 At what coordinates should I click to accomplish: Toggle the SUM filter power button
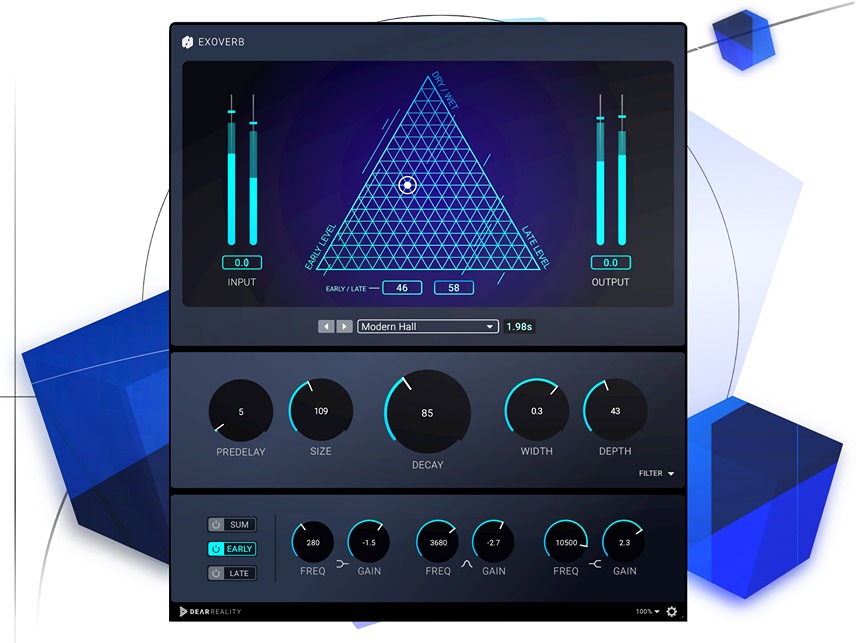[x=216, y=525]
